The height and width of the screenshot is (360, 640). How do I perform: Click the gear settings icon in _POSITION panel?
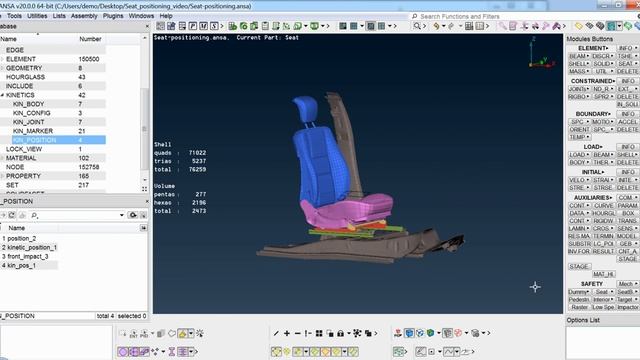132,215
